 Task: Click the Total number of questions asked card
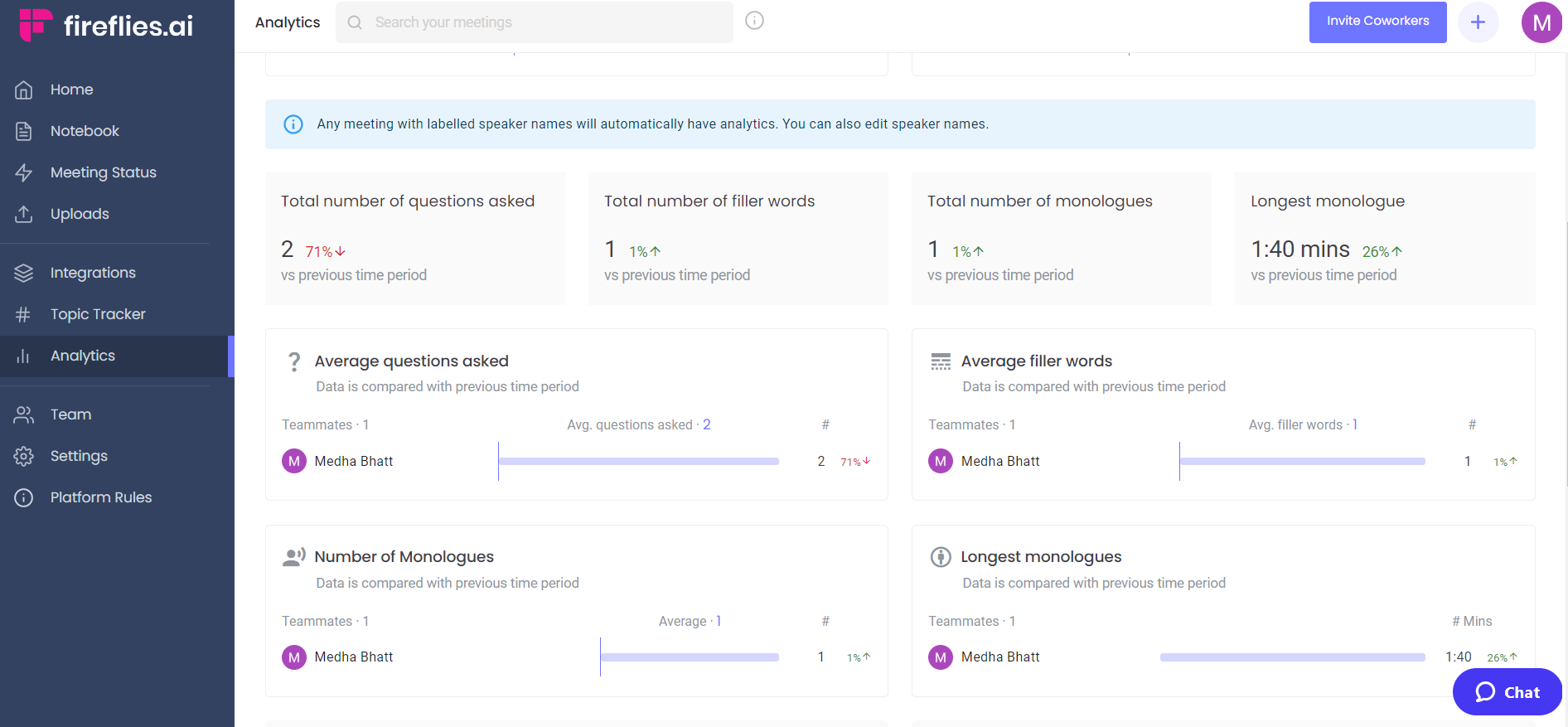pyautogui.click(x=414, y=238)
